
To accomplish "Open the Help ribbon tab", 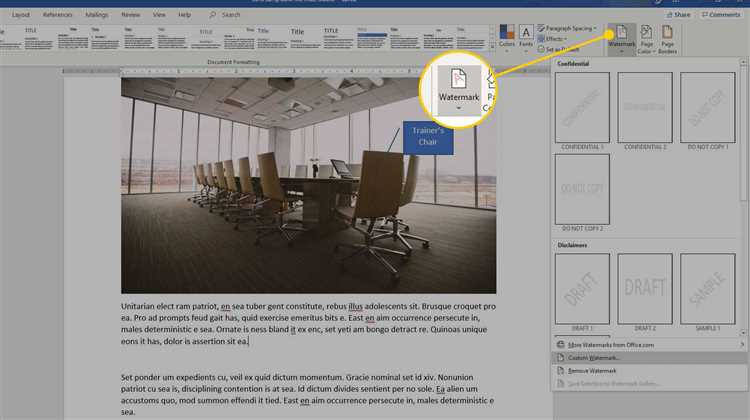I will click(185, 15).
